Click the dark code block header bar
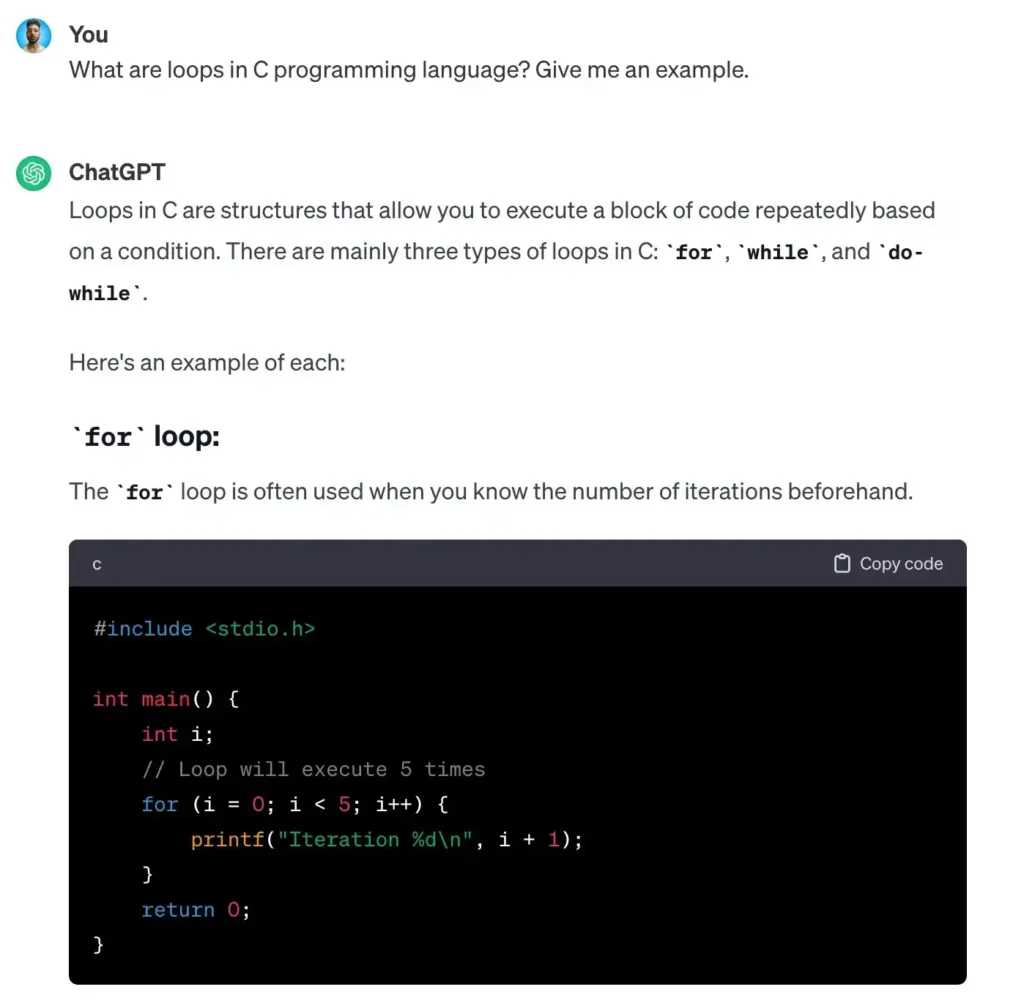This screenshot has height=1003, width=1024. click(500, 563)
